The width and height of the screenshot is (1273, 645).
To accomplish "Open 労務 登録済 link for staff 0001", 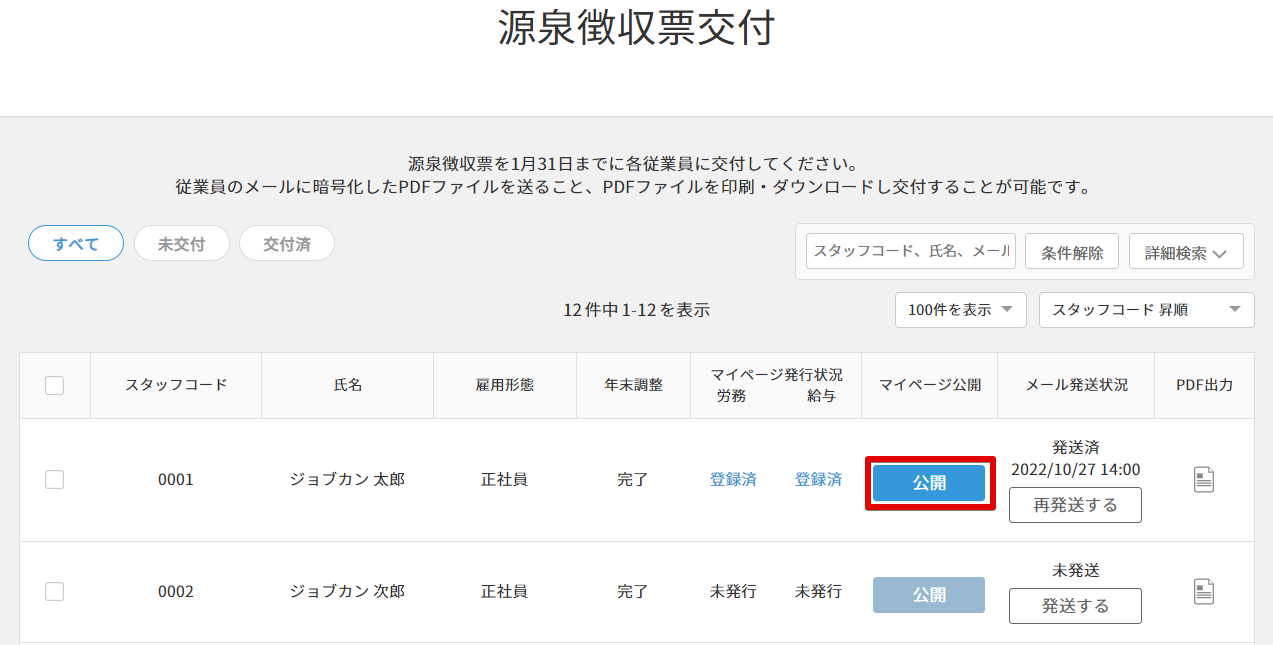I will (733, 480).
